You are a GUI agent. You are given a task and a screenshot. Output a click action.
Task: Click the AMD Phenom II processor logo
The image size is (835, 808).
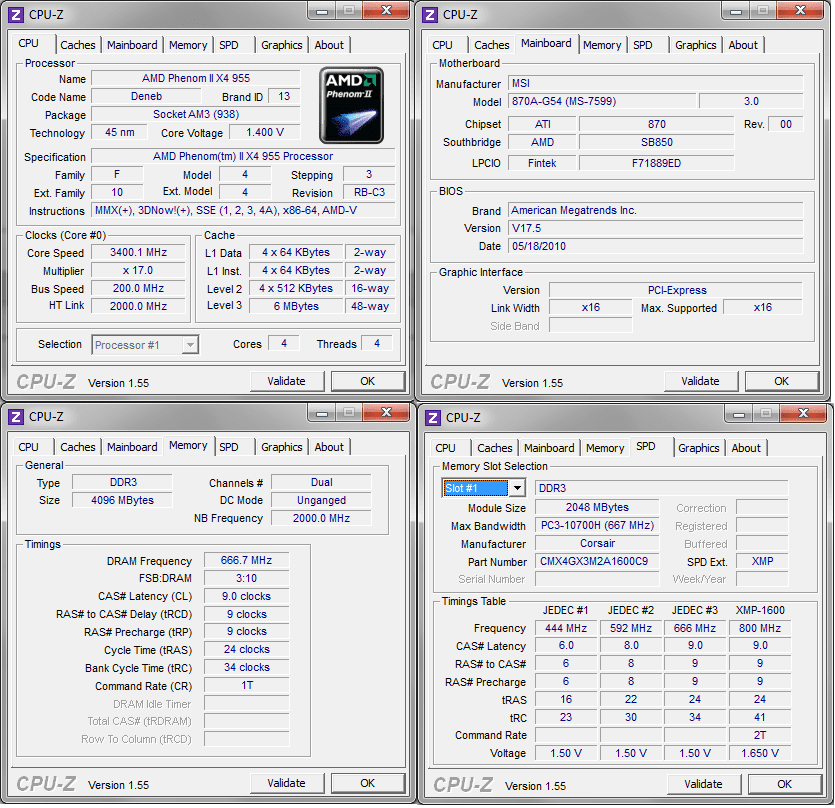[351, 105]
